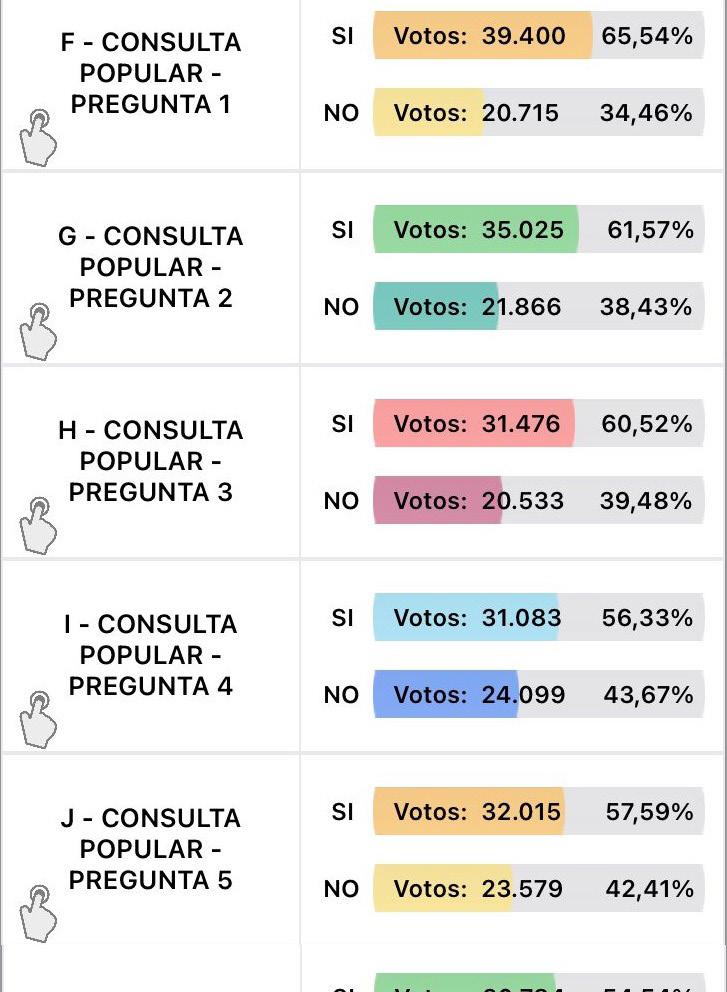727x992 pixels.
Task: Tap the hand pointer icon in Pregunta 5
Action: tap(38, 913)
